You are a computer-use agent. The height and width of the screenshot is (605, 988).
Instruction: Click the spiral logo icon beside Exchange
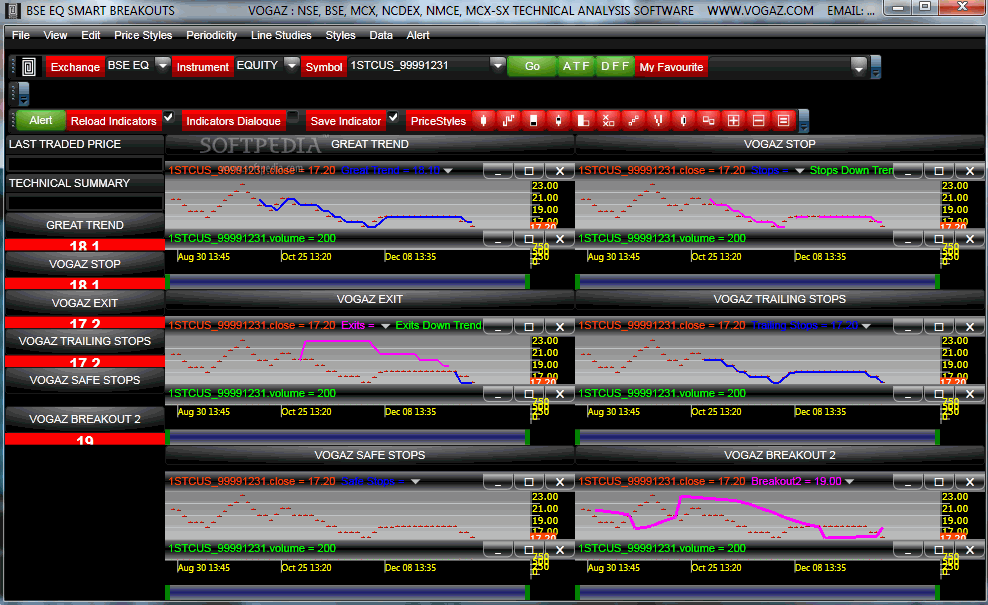coord(28,66)
